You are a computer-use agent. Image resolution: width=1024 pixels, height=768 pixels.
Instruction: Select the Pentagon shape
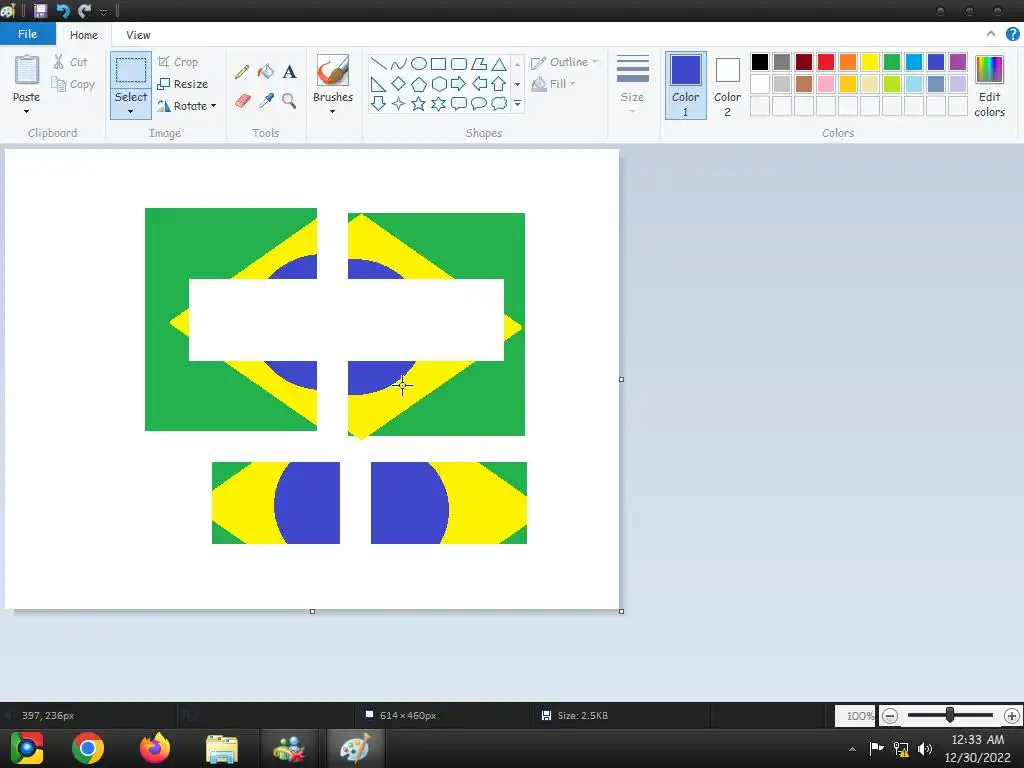(419, 84)
